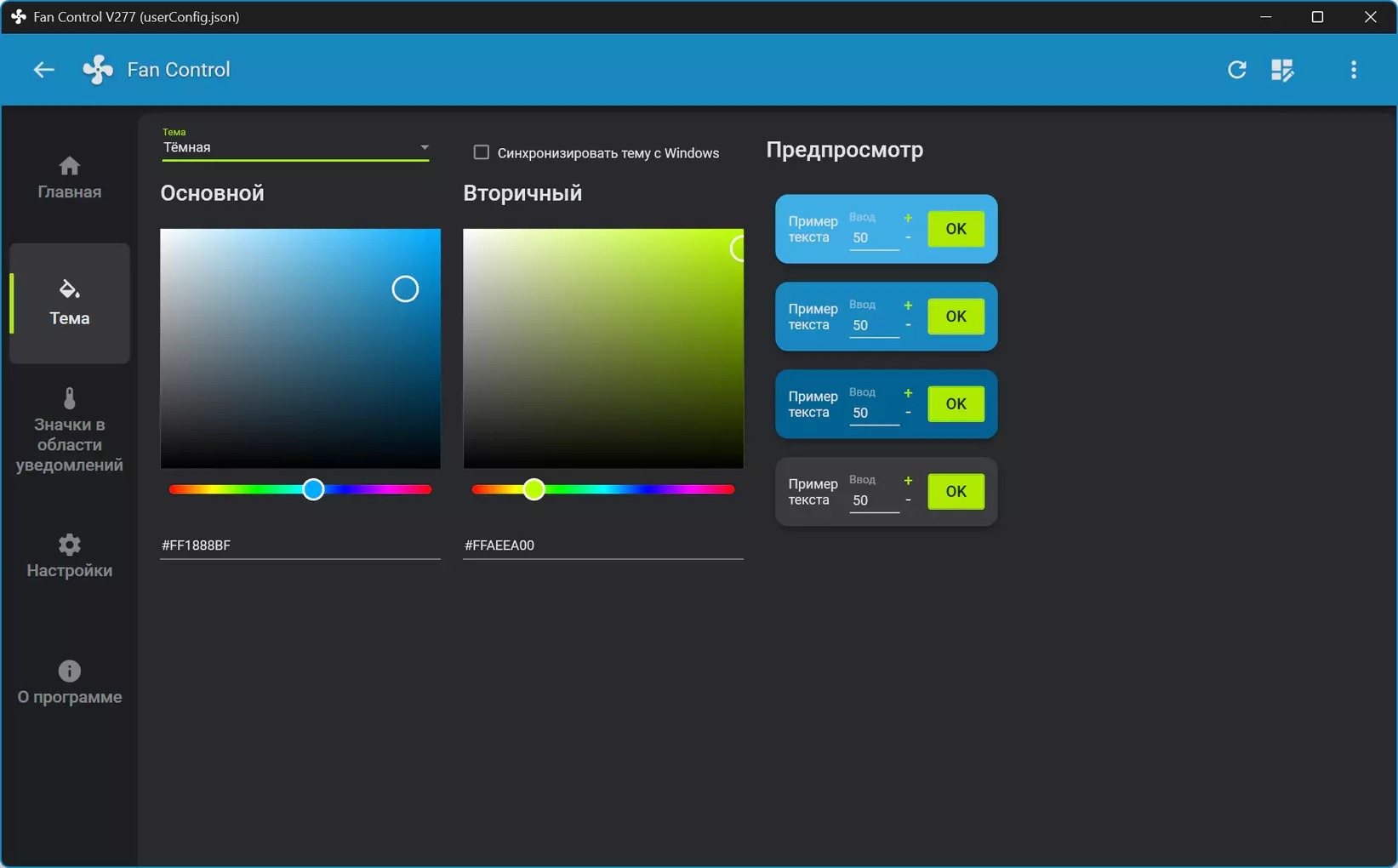Focus the Ввод field in the third preview card
Viewport: 1398px width, 868px height.
click(874, 414)
